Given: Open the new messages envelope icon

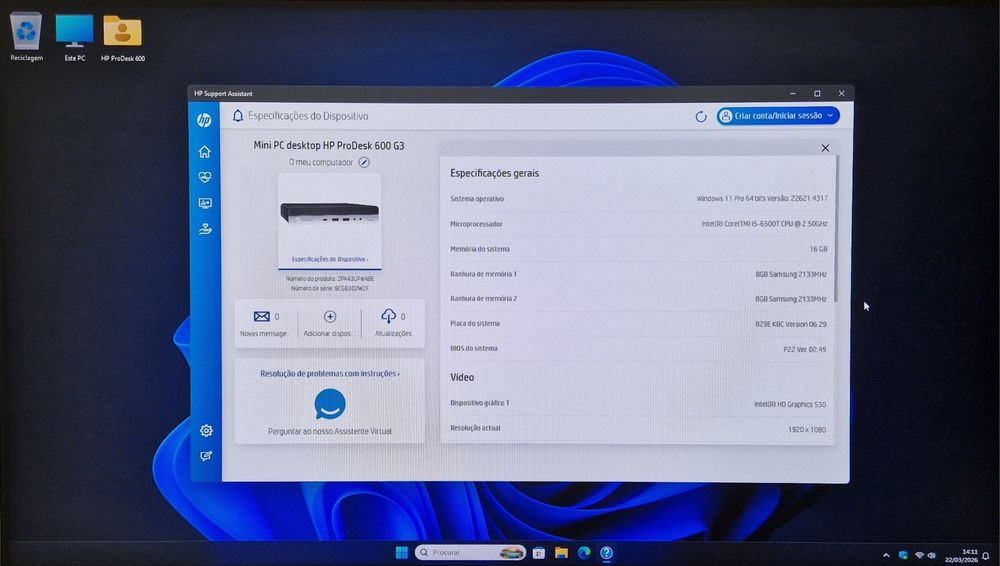Looking at the screenshot, I should click(x=261, y=317).
